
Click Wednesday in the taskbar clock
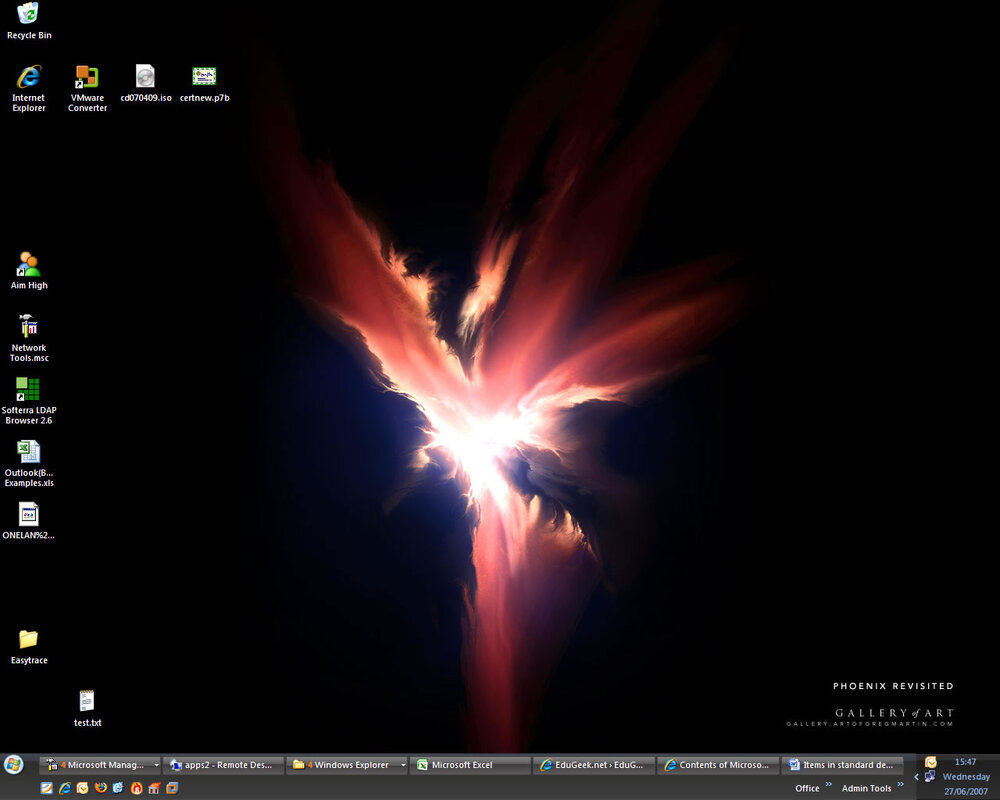[x=966, y=776]
